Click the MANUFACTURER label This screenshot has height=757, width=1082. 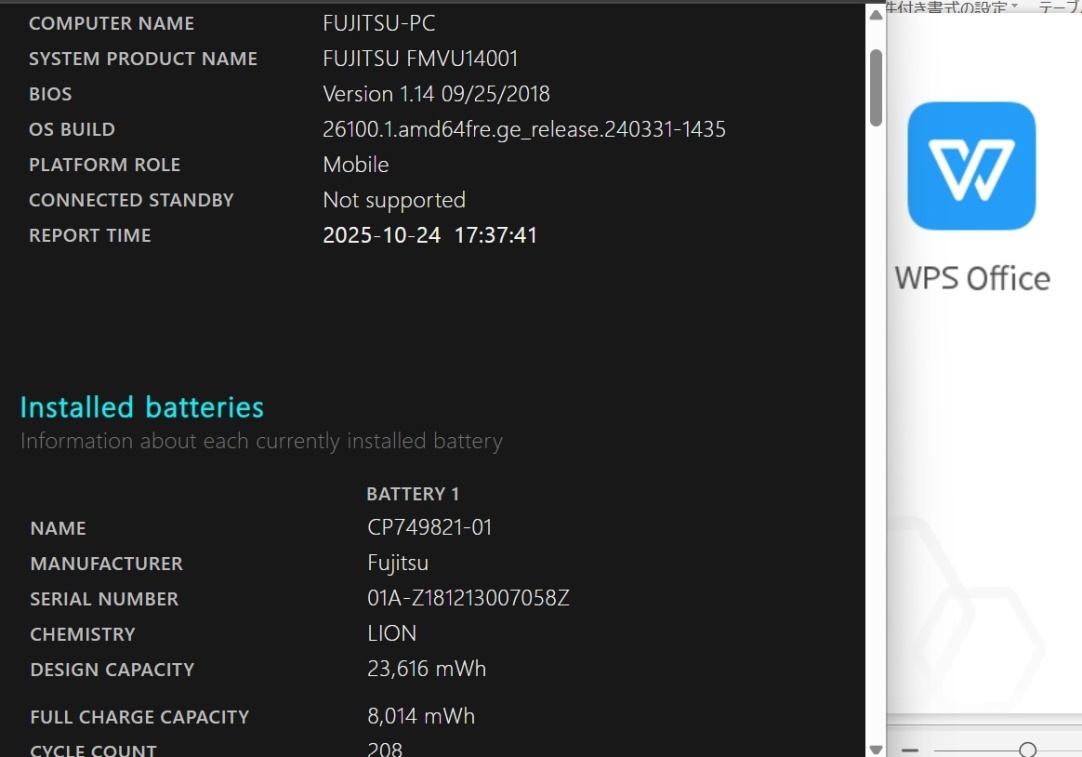click(107, 564)
